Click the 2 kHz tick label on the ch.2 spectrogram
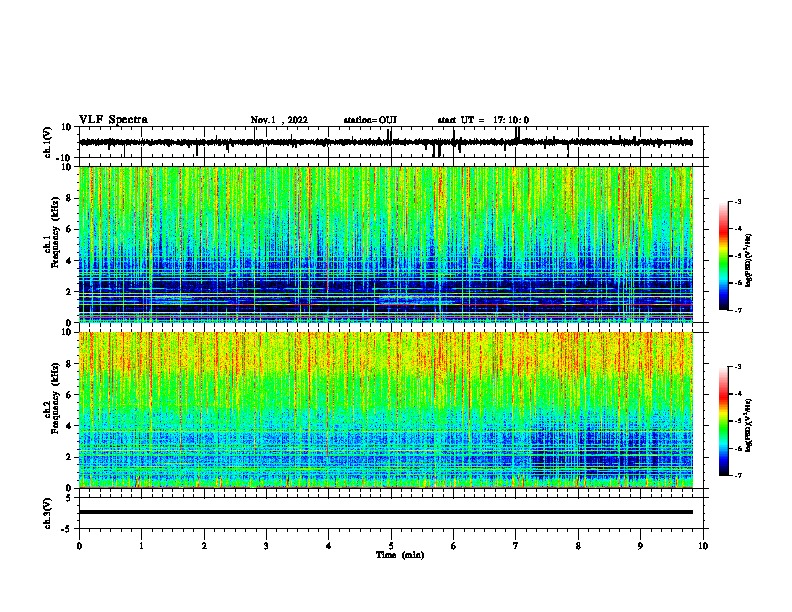Viewport: 792px width, 612px height. click(x=69, y=457)
